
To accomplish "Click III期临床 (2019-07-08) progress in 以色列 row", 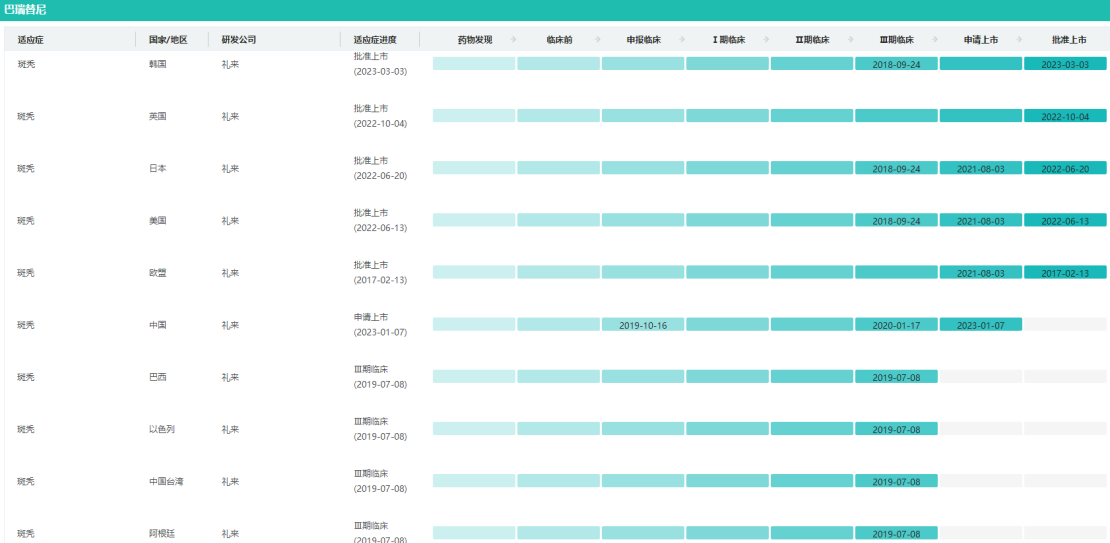I will point(380,429).
